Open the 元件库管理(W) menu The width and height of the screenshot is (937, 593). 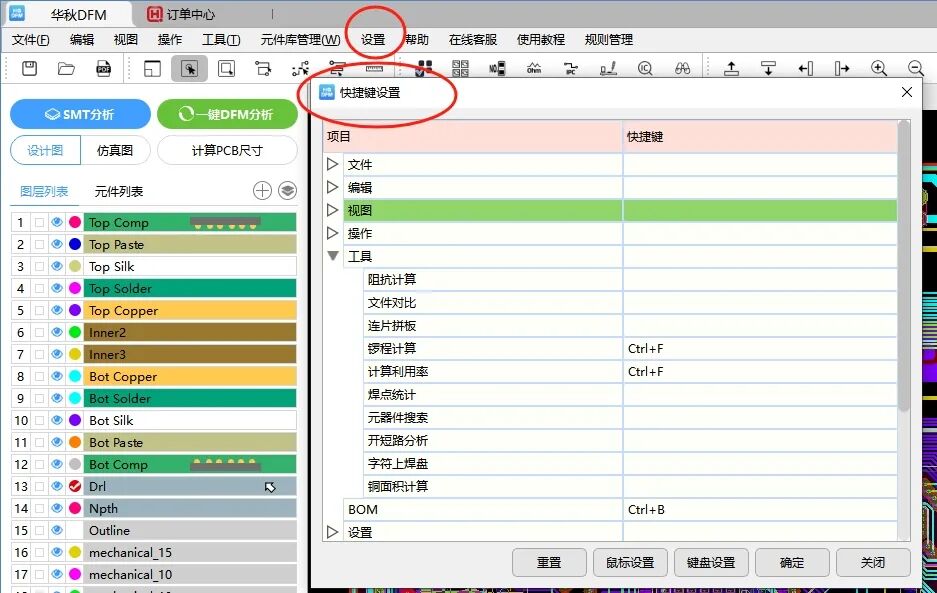(300, 40)
